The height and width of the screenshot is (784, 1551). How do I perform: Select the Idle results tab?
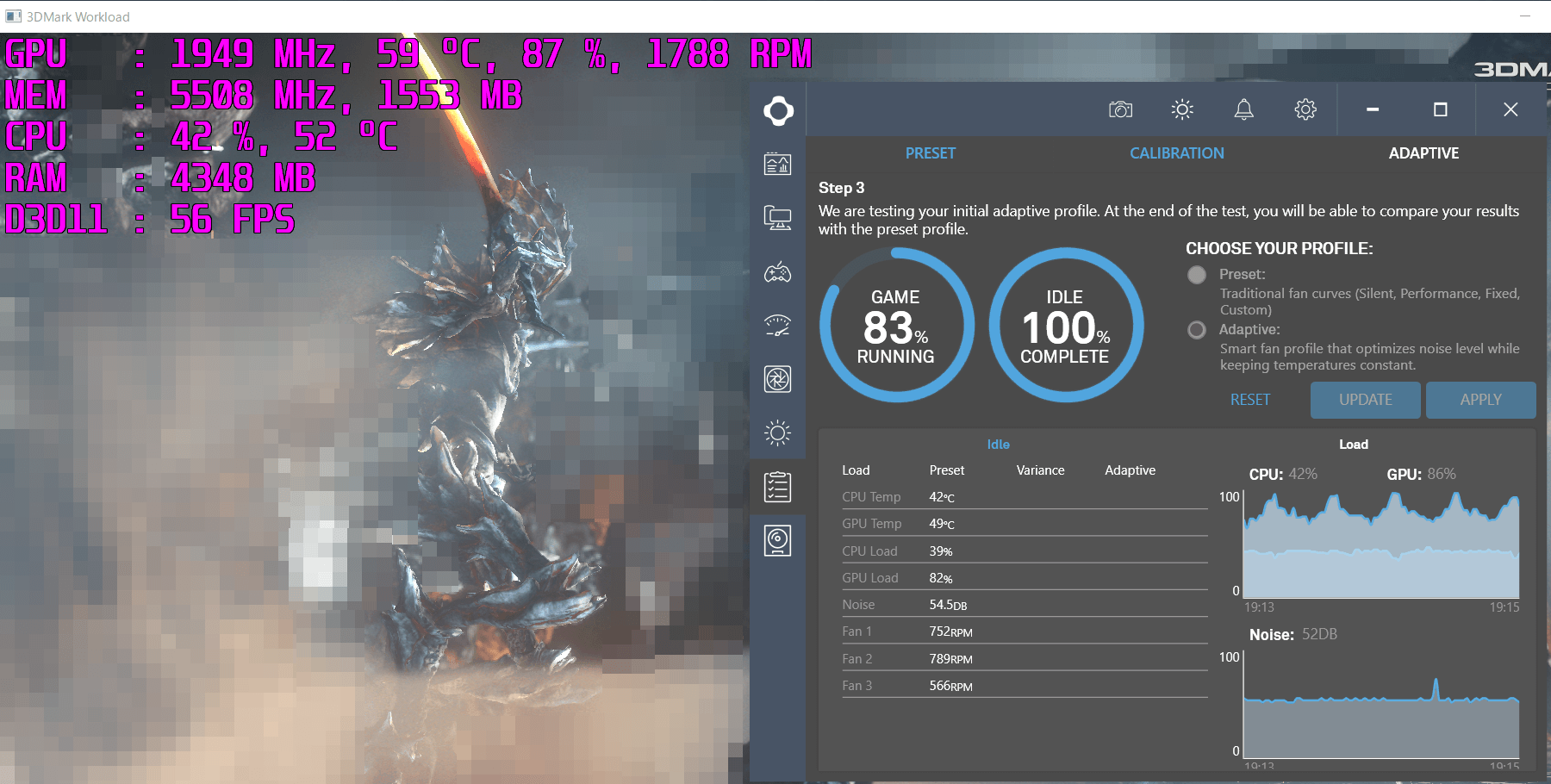(x=999, y=445)
